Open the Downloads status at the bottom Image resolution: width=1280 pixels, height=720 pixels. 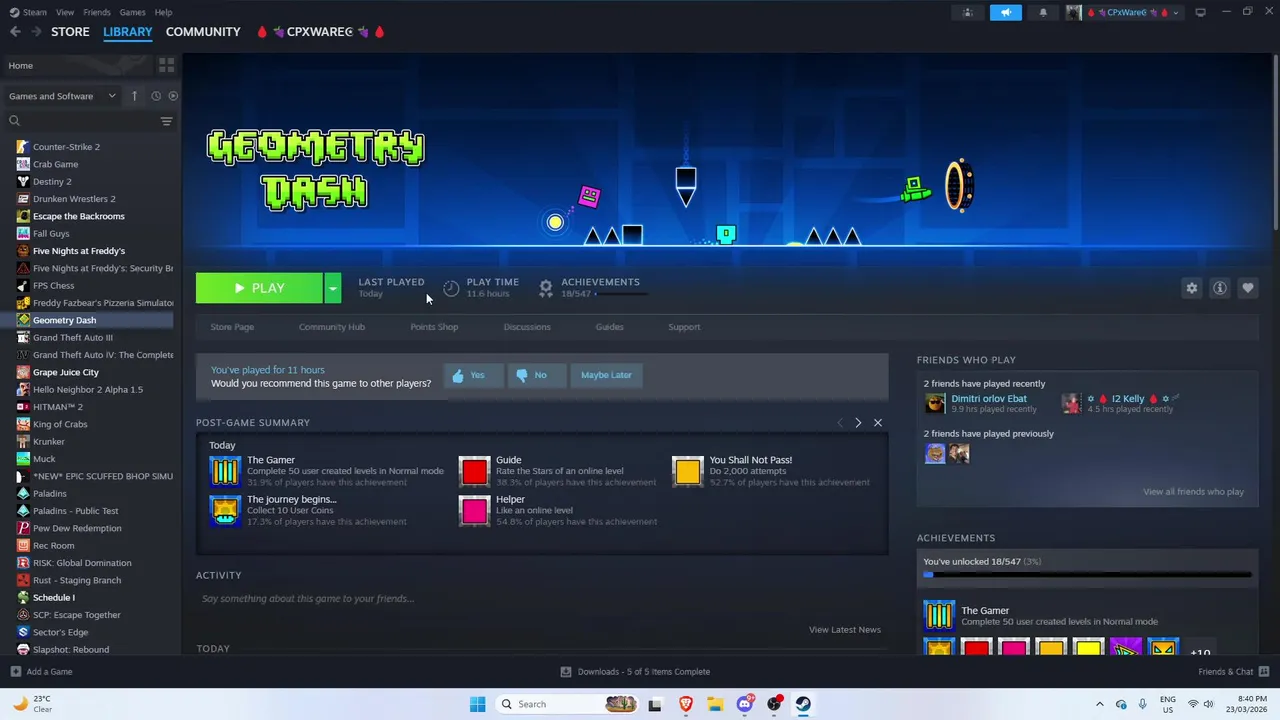click(635, 672)
